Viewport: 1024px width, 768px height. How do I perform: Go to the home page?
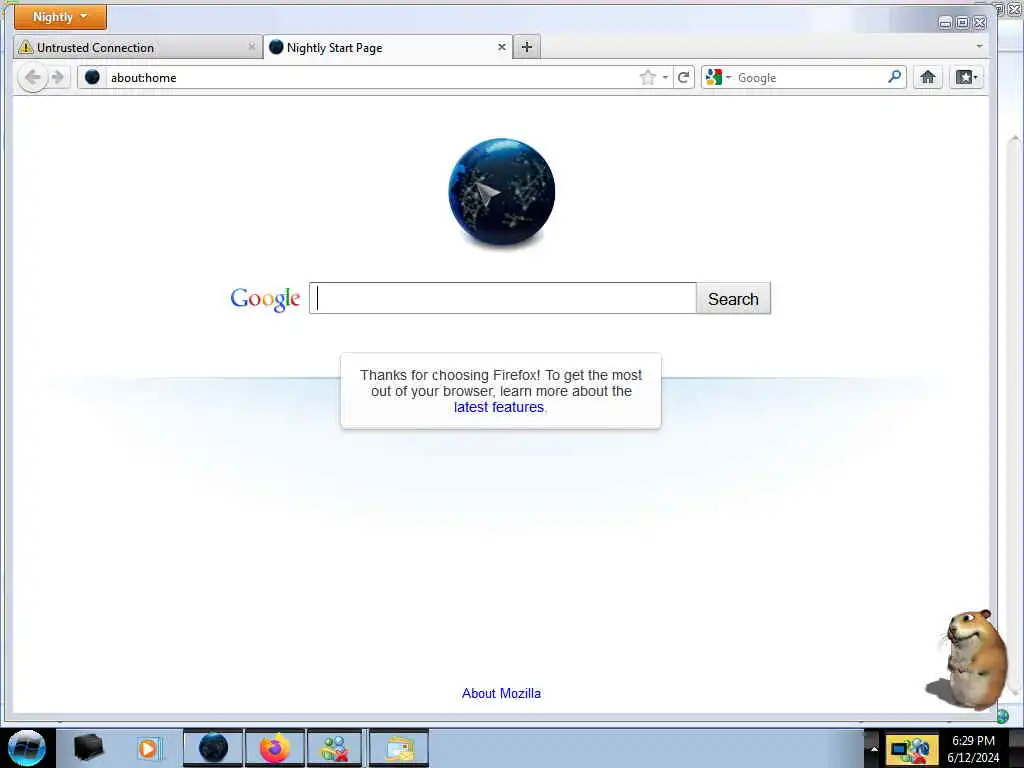[927, 78]
